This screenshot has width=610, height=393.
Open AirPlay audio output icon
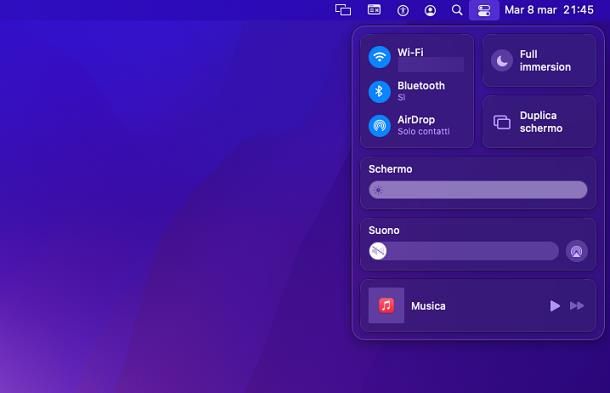tap(577, 251)
